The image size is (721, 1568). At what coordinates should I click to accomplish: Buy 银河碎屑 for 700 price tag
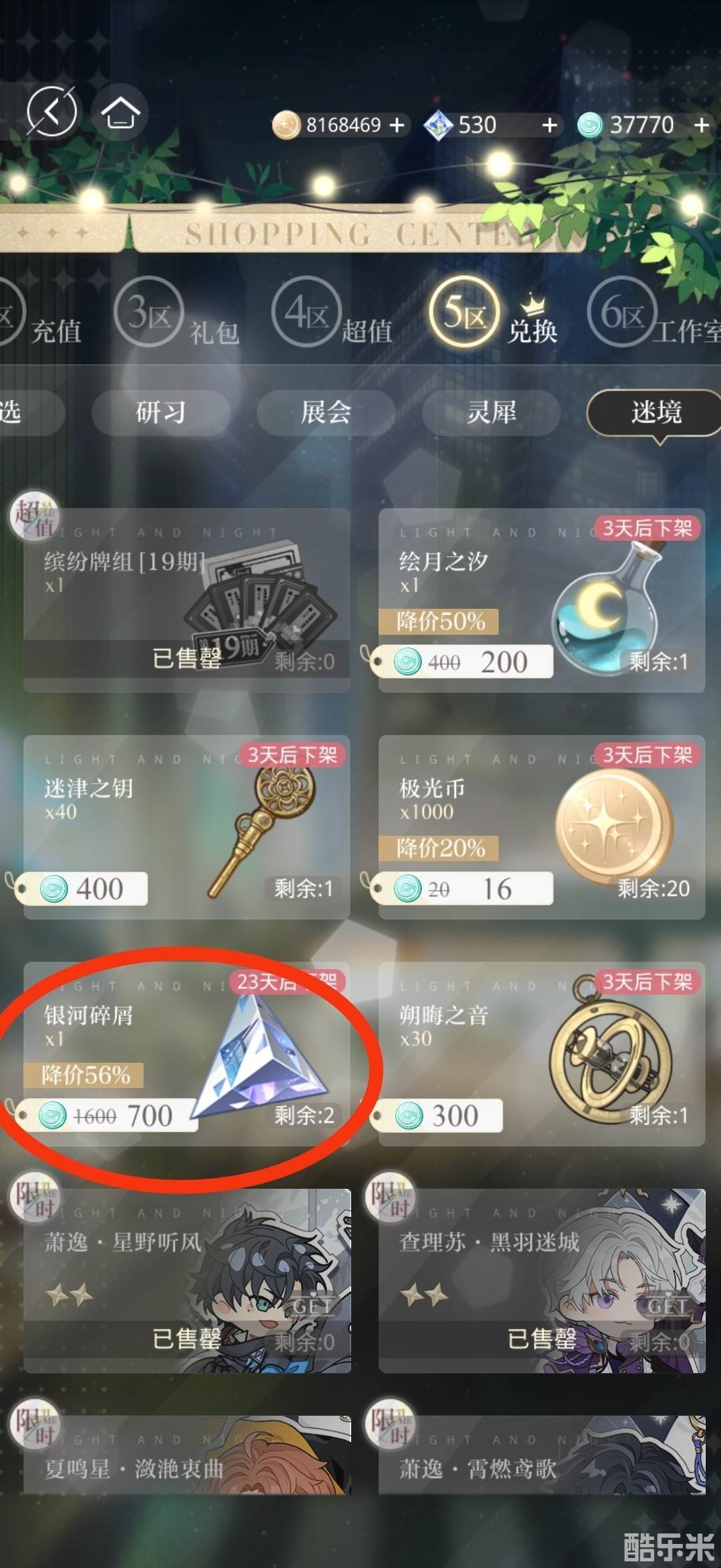[107, 1115]
